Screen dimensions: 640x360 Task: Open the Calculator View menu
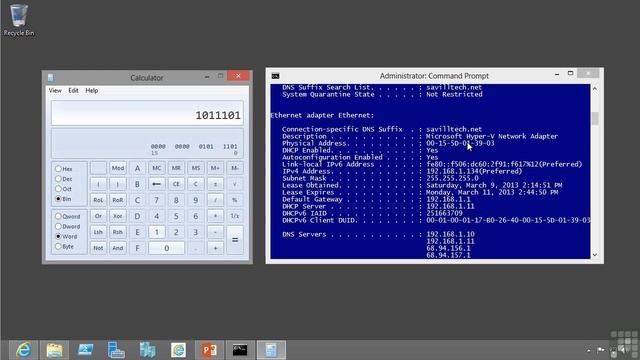[55, 91]
